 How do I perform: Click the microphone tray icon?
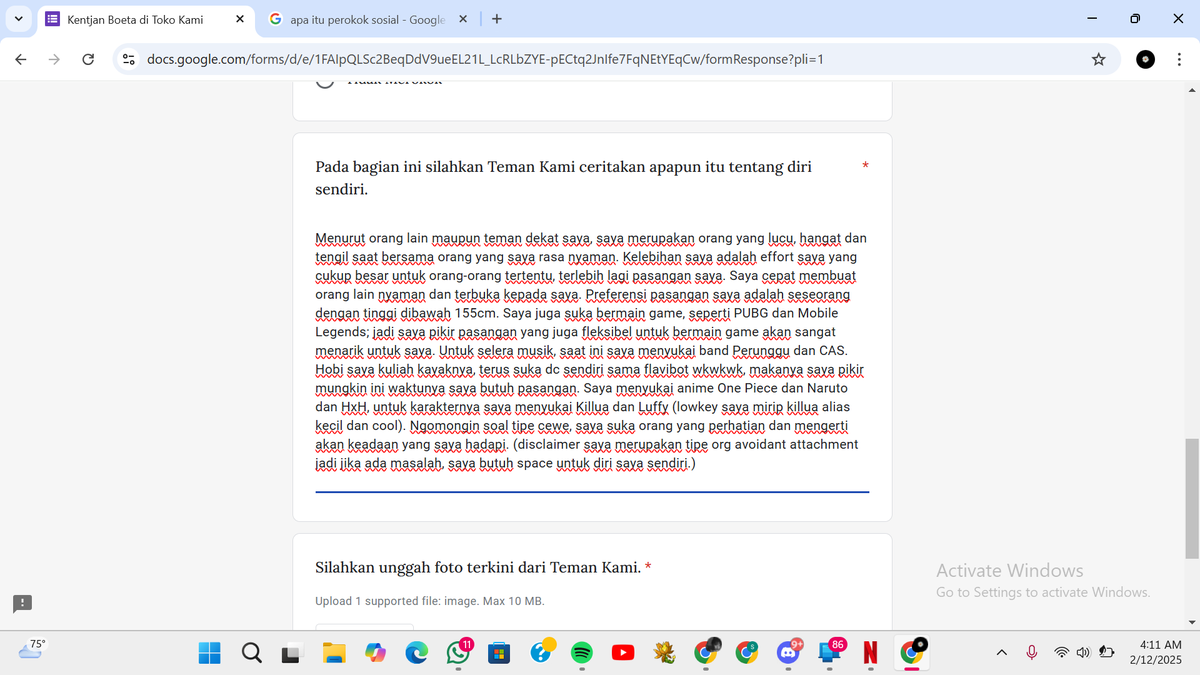(x=1032, y=652)
